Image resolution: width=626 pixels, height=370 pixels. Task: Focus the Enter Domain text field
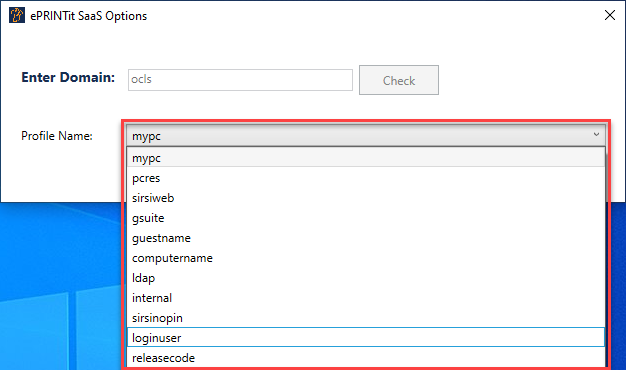[x=240, y=80]
